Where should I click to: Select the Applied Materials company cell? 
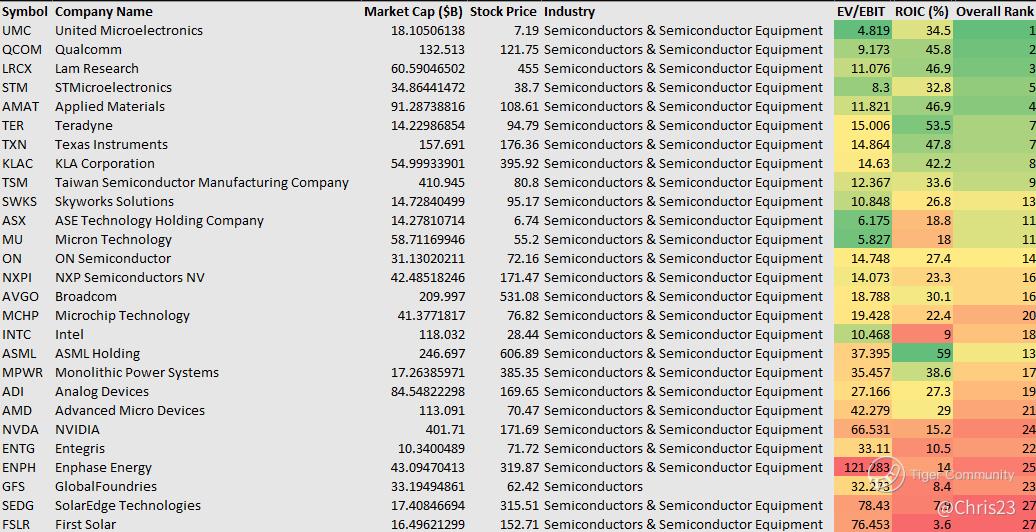coord(110,106)
